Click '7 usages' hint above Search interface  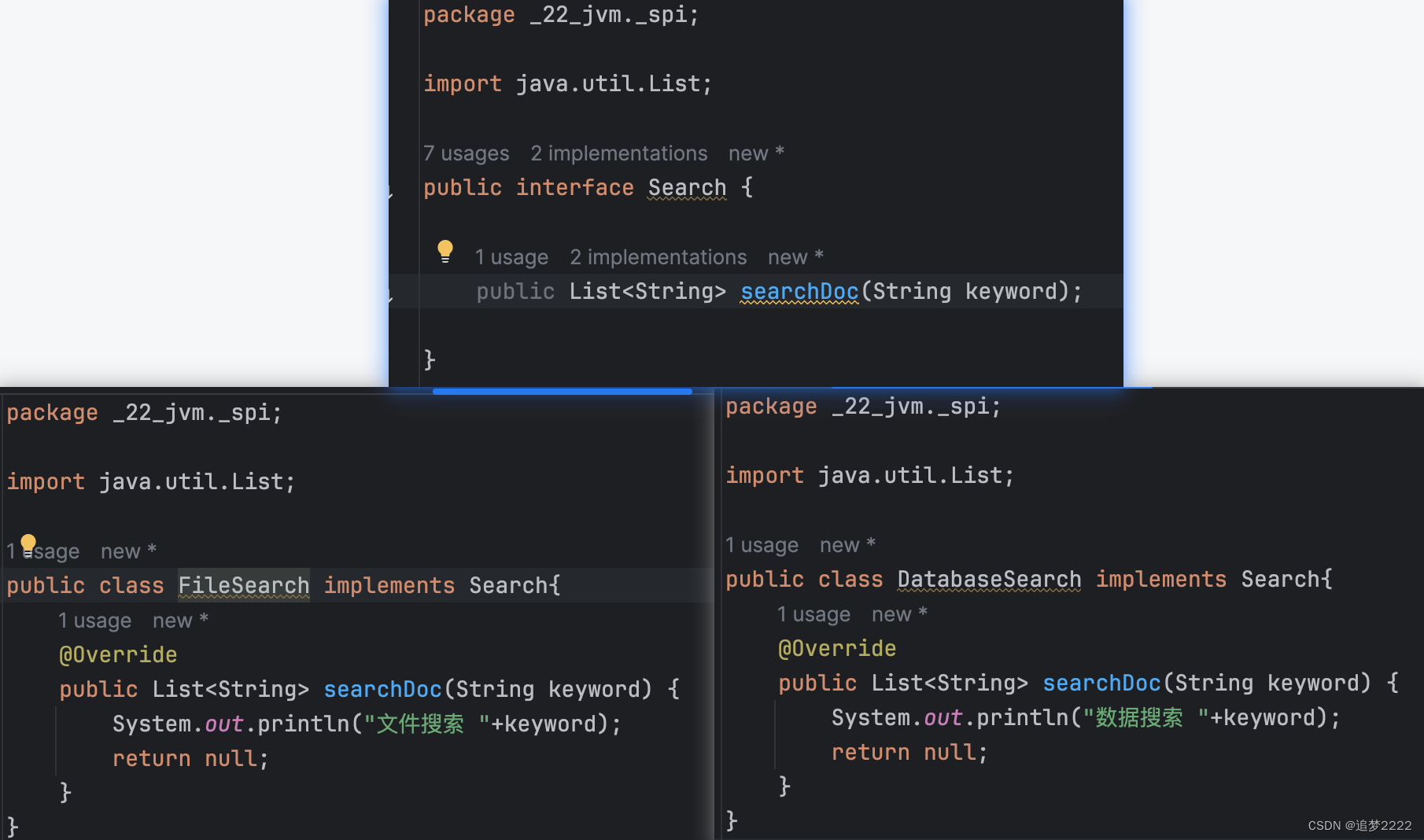pyautogui.click(x=467, y=153)
